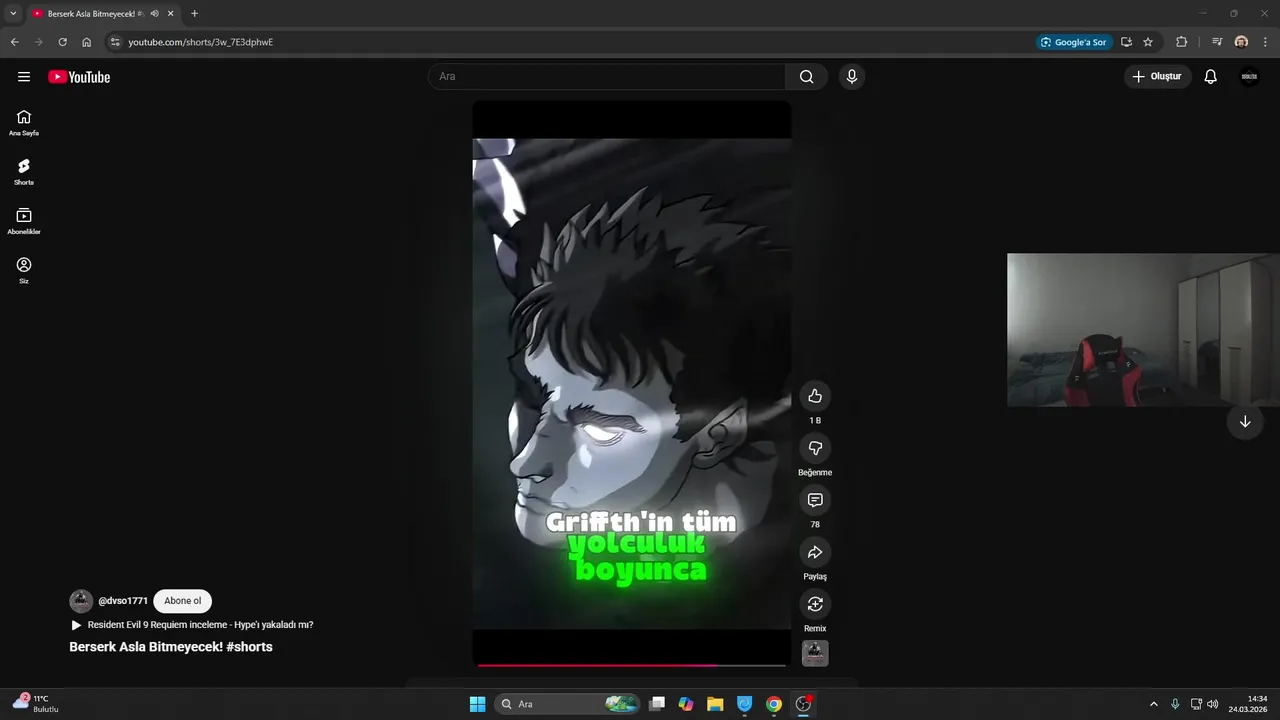
Task: Click the Berserk Asla Bitmeyecek title
Action: [171, 647]
